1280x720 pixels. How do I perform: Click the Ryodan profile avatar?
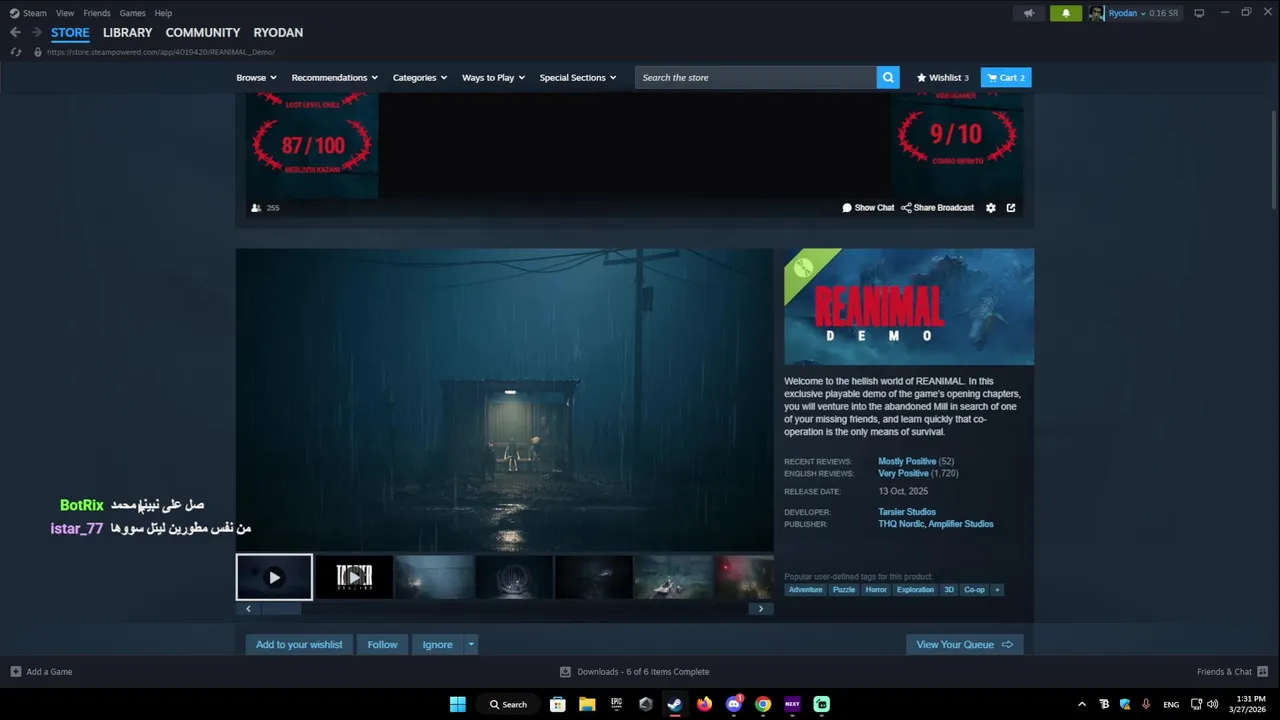(1097, 13)
